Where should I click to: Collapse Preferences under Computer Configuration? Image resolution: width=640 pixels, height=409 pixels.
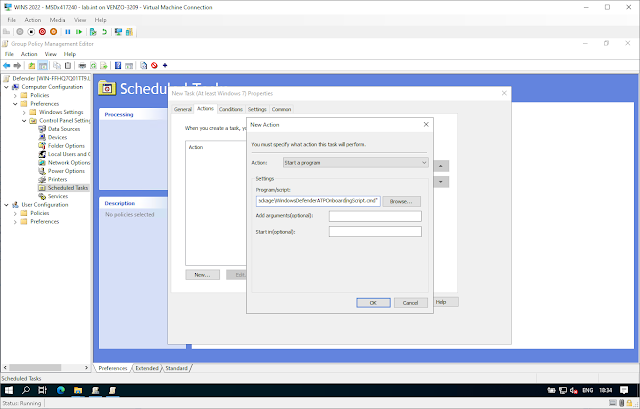[15, 104]
